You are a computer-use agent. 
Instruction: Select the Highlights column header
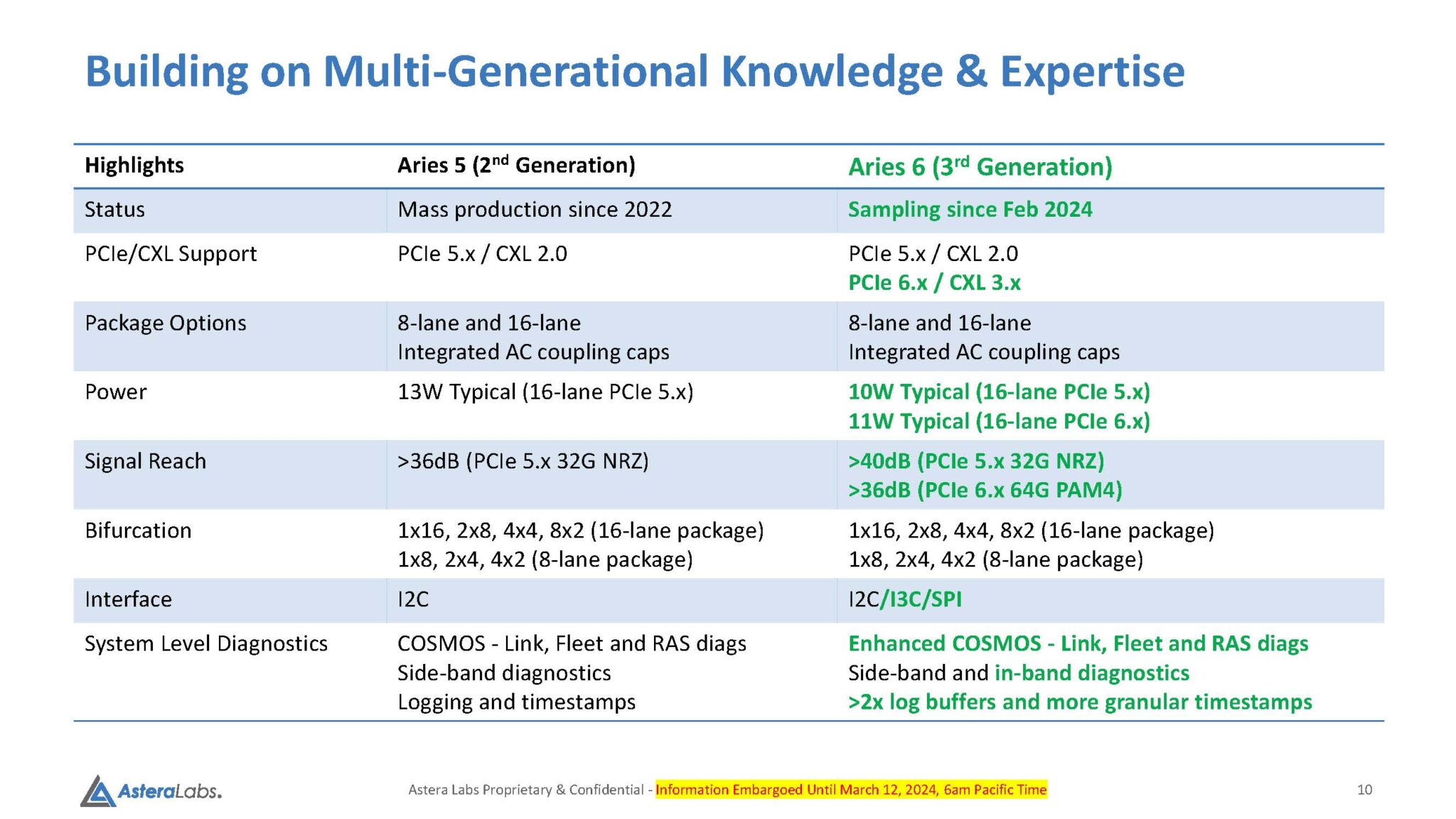click(134, 165)
